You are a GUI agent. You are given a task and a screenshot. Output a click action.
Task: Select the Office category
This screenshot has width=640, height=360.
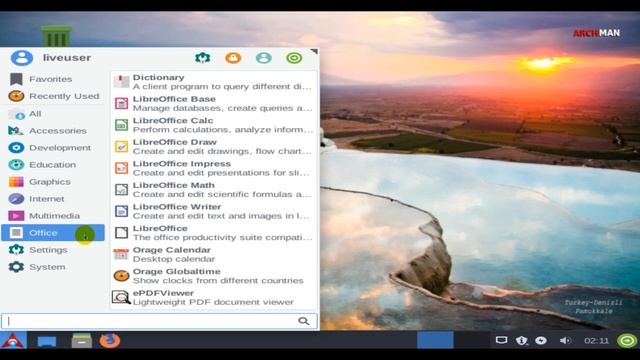(x=53, y=233)
